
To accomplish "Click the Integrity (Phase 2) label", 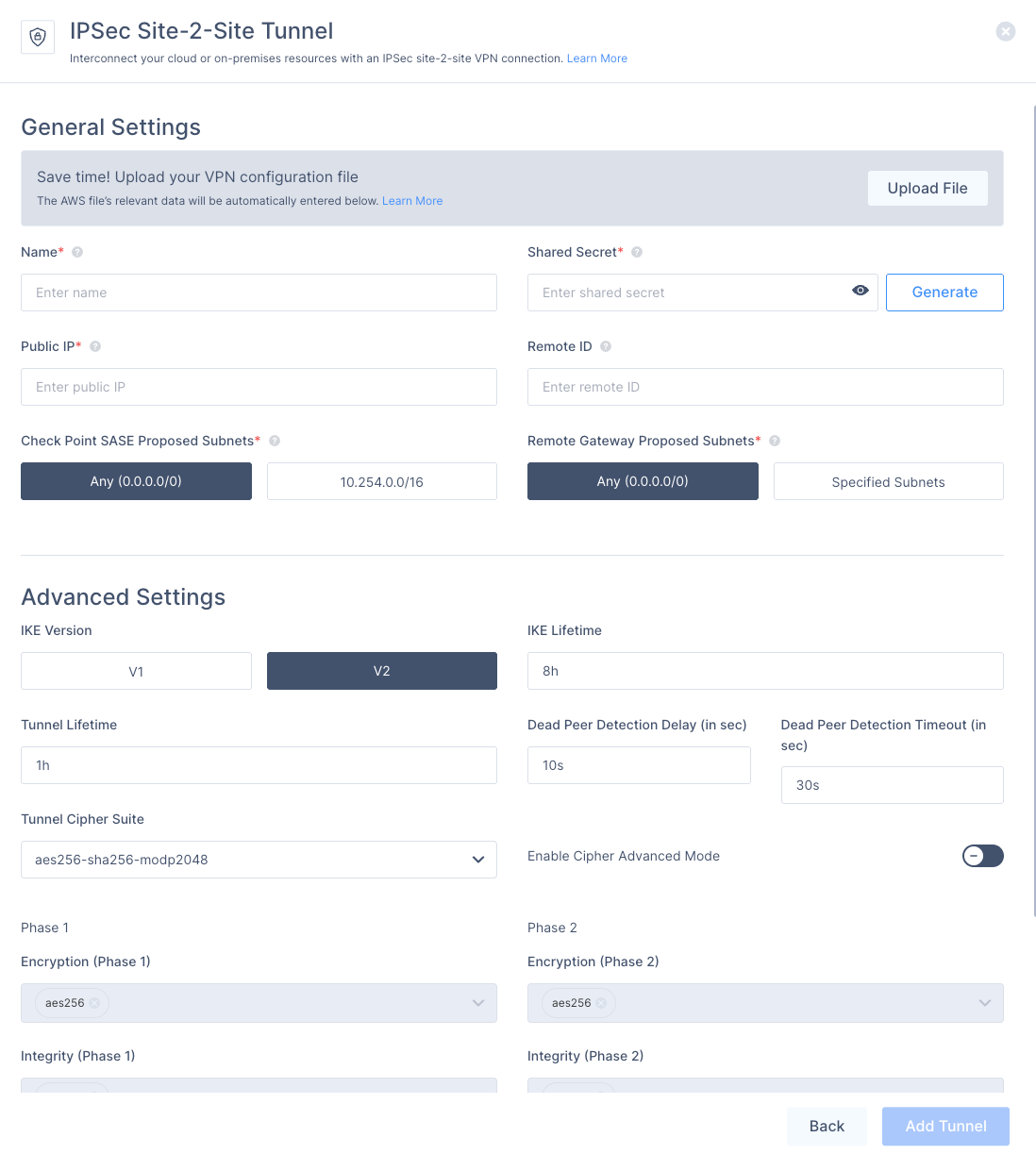I will [586, 1056].
